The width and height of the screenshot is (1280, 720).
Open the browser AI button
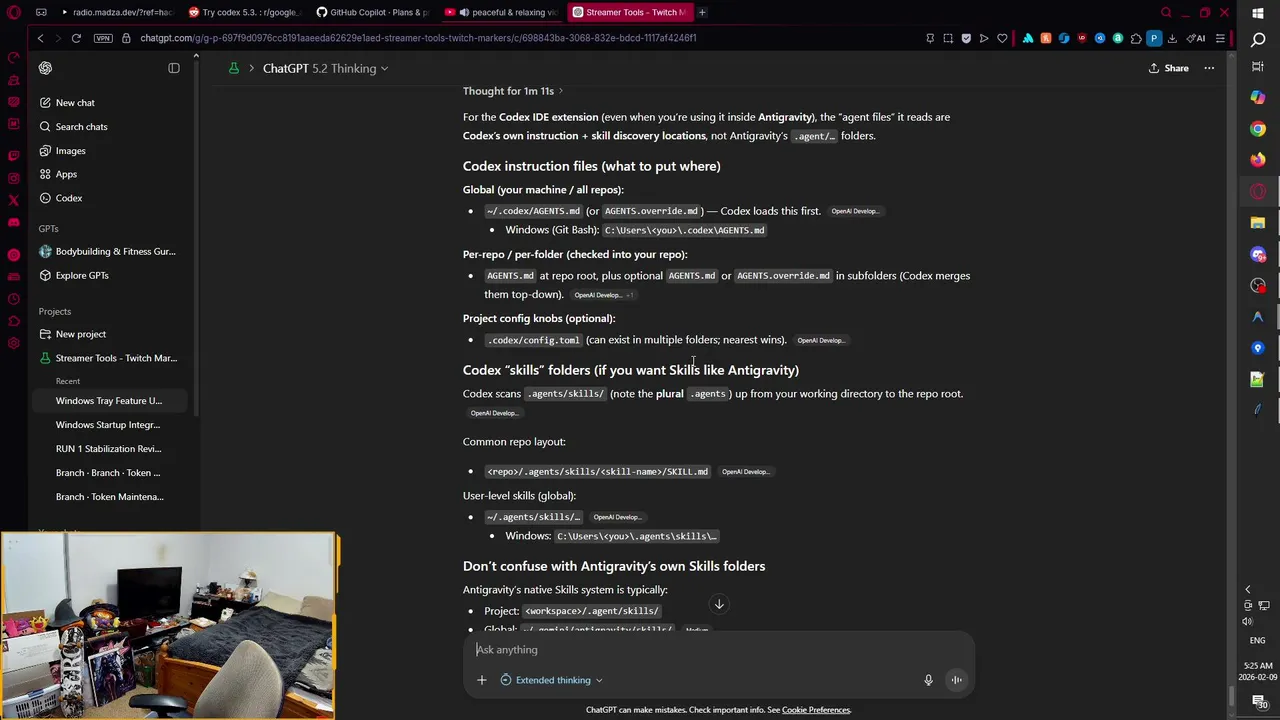[1196, 38]
